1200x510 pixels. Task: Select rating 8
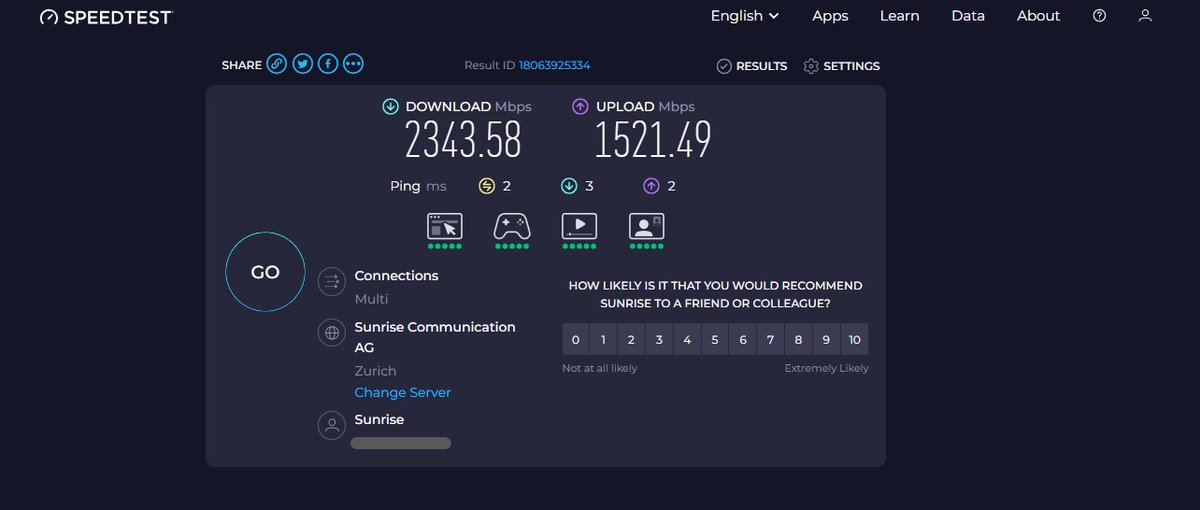[x=798, y=340]
